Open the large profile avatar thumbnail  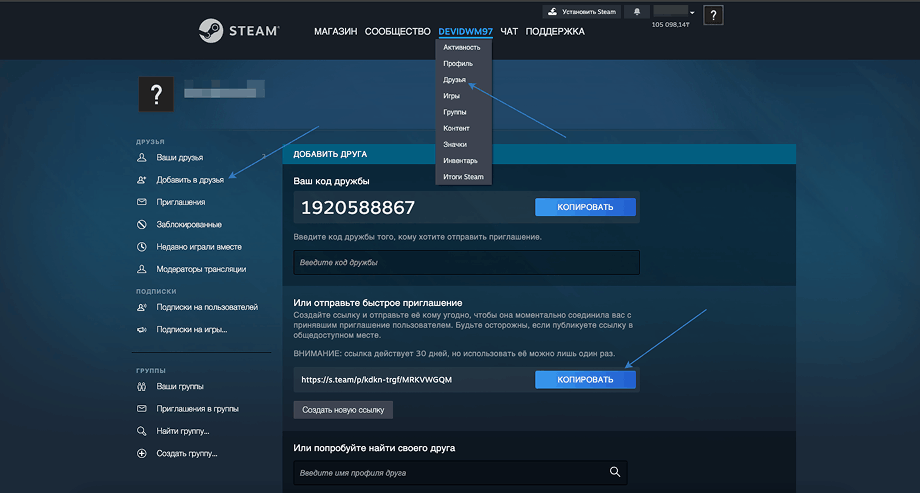coord(156,94)
